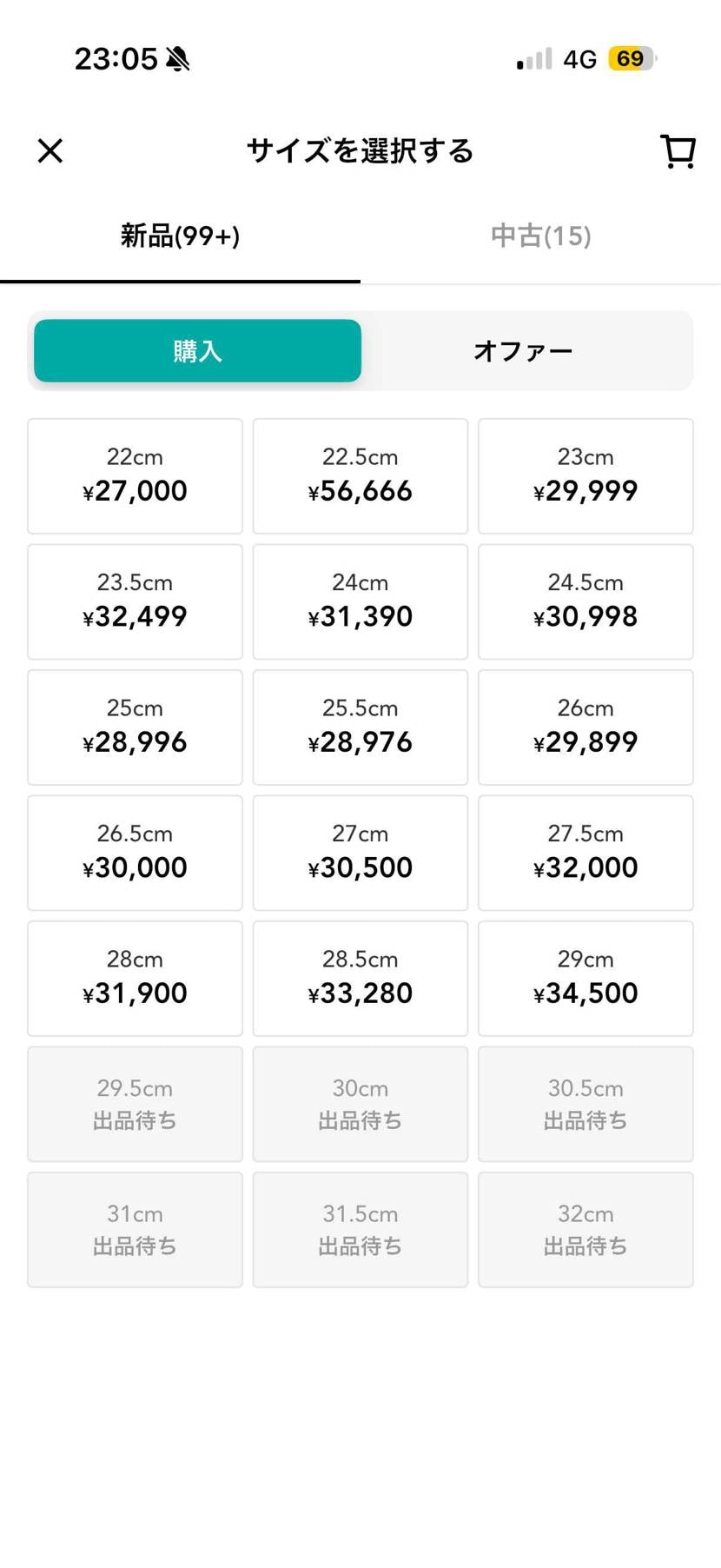Tap the 29.5cm 出品待ち tile
This screenshot has height=1568, width=721.
tap(135, 1104)
